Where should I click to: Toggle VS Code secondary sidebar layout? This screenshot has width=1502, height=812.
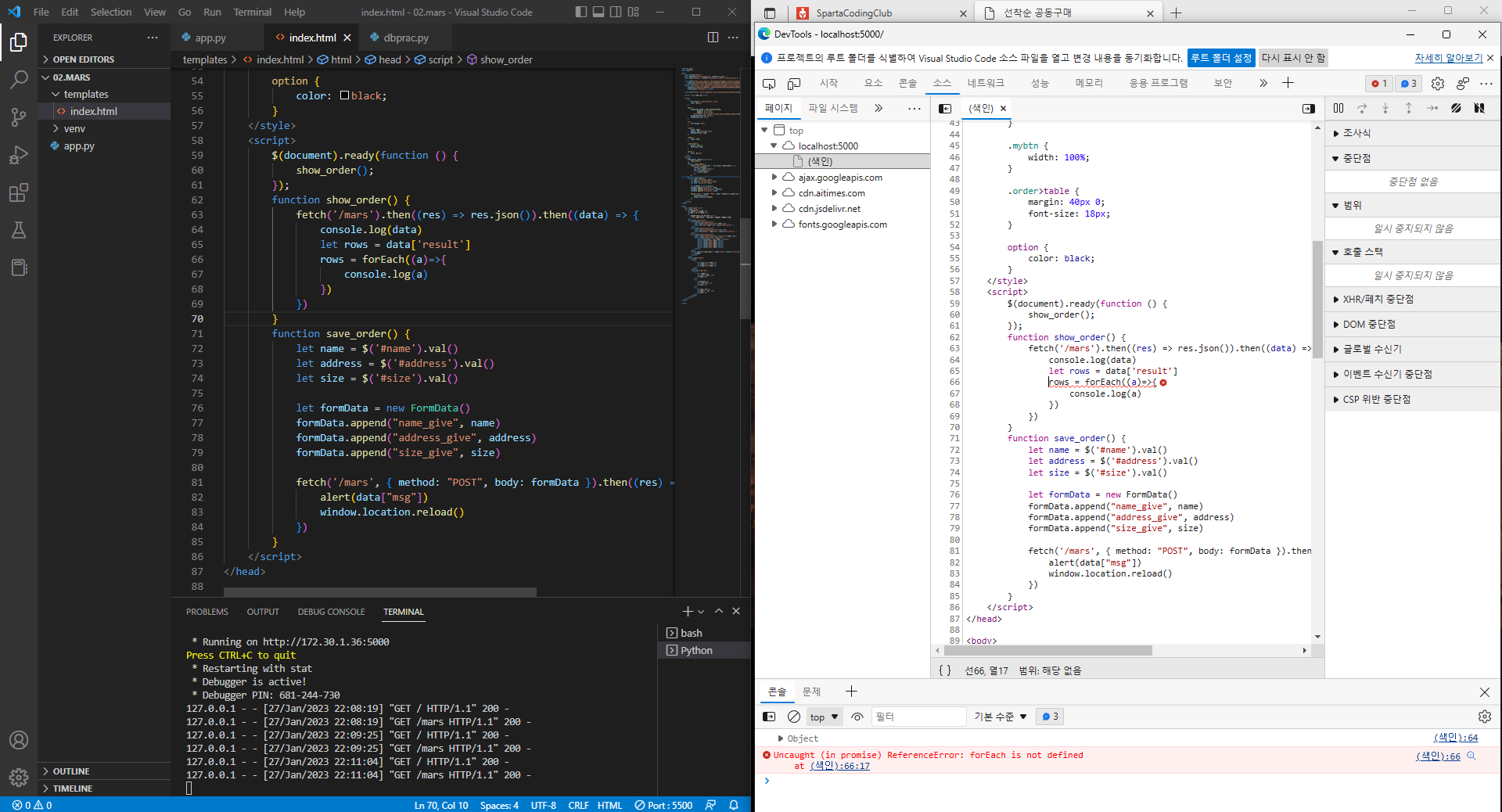point(616,12)
